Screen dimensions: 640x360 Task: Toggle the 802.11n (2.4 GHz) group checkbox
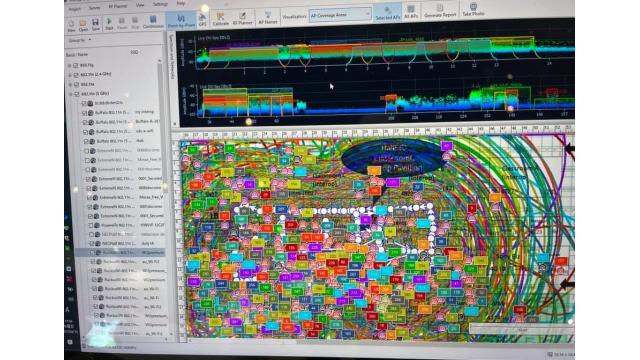click(76, 75)
